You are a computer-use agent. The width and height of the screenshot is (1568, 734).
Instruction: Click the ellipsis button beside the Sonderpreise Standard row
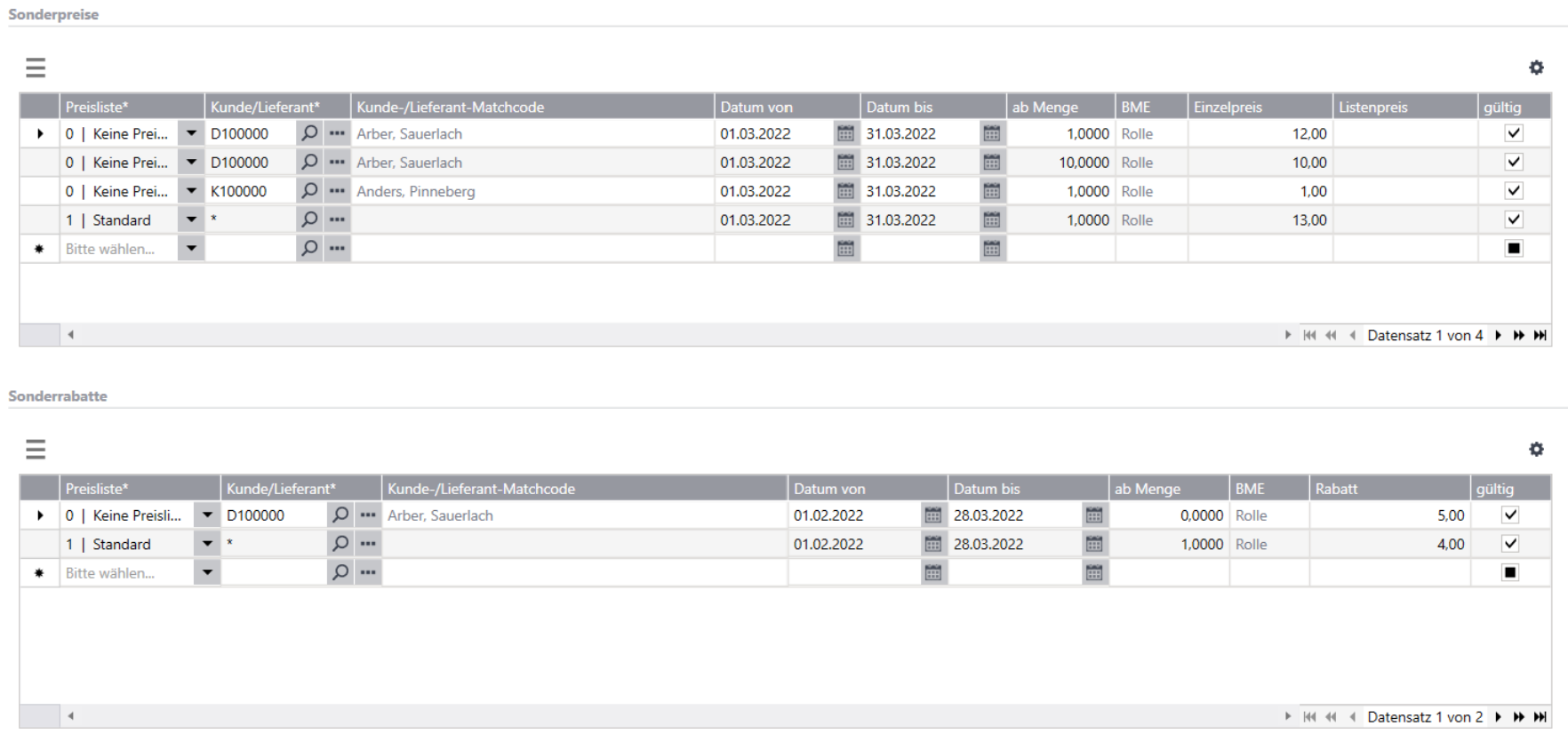point(337,219)
